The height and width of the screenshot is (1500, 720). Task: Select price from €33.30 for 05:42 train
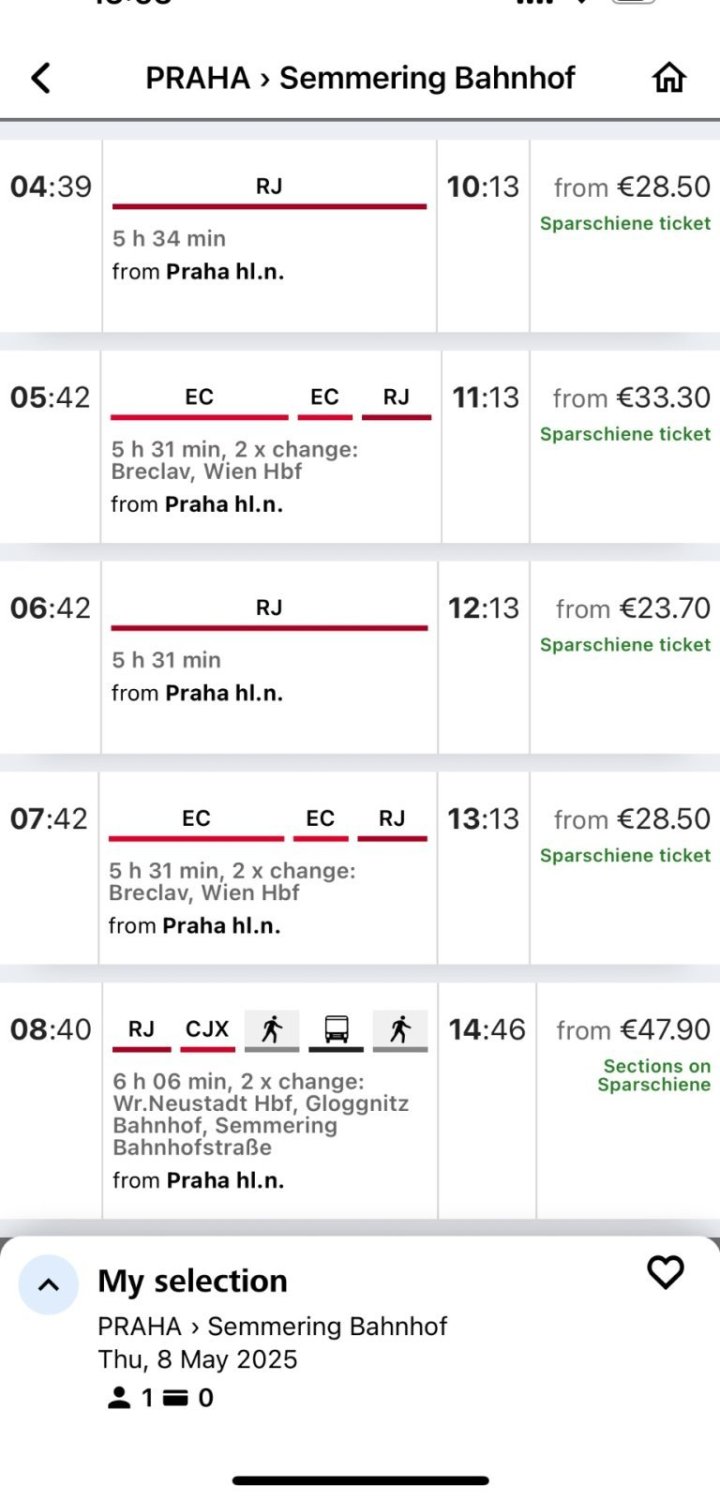[632, 399]
